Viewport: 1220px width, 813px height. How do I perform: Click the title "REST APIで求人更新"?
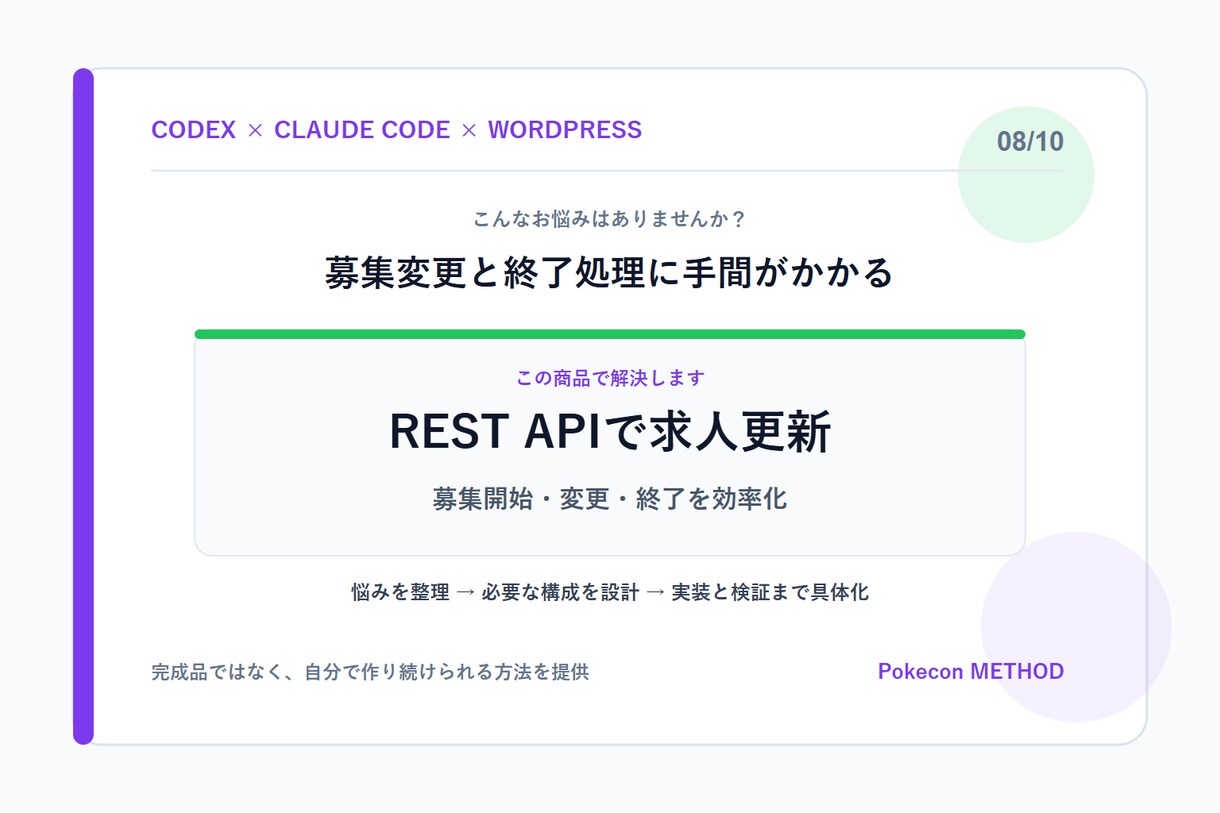coord(610,433)
